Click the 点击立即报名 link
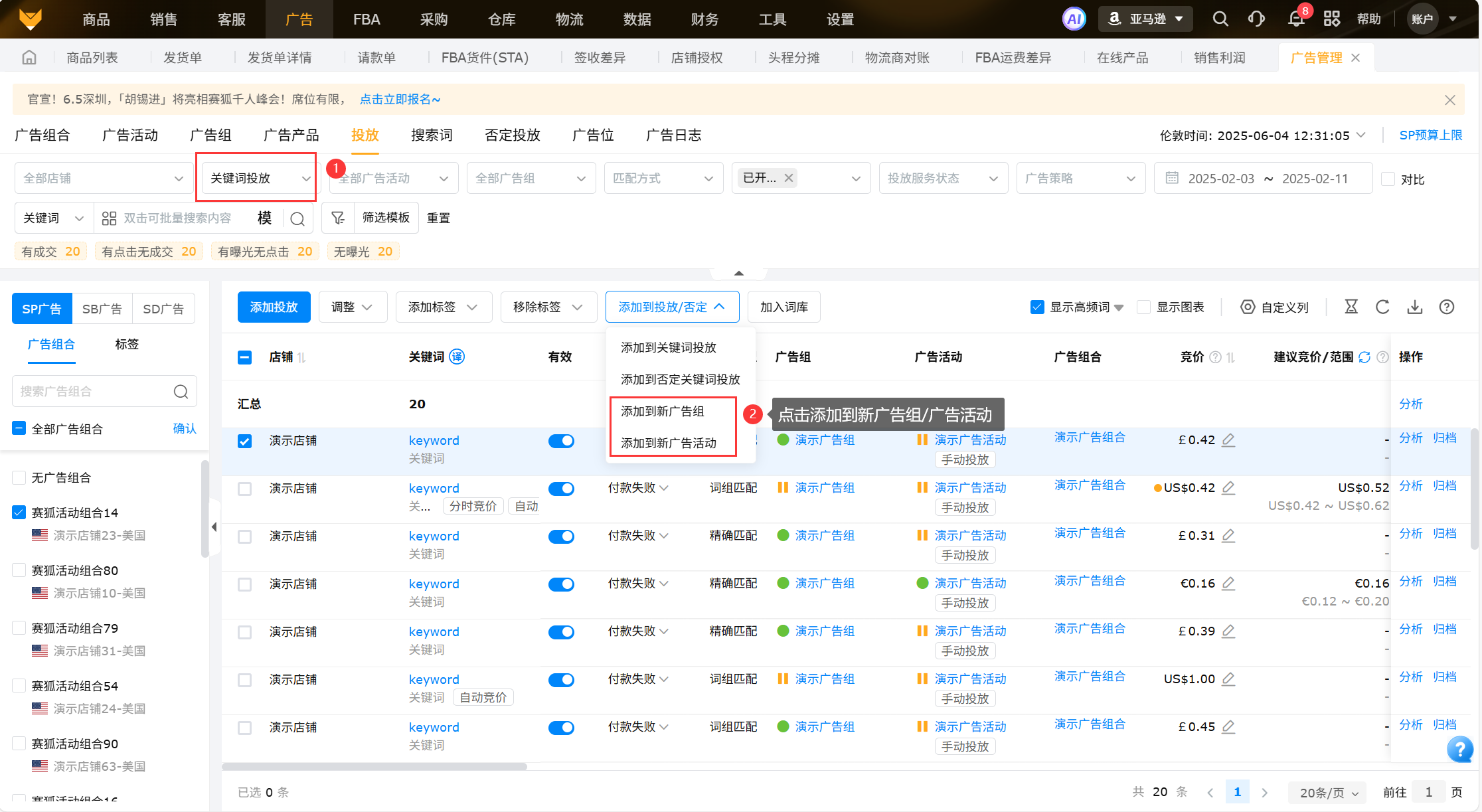1482x812 pixels. [x=400, y=99]
